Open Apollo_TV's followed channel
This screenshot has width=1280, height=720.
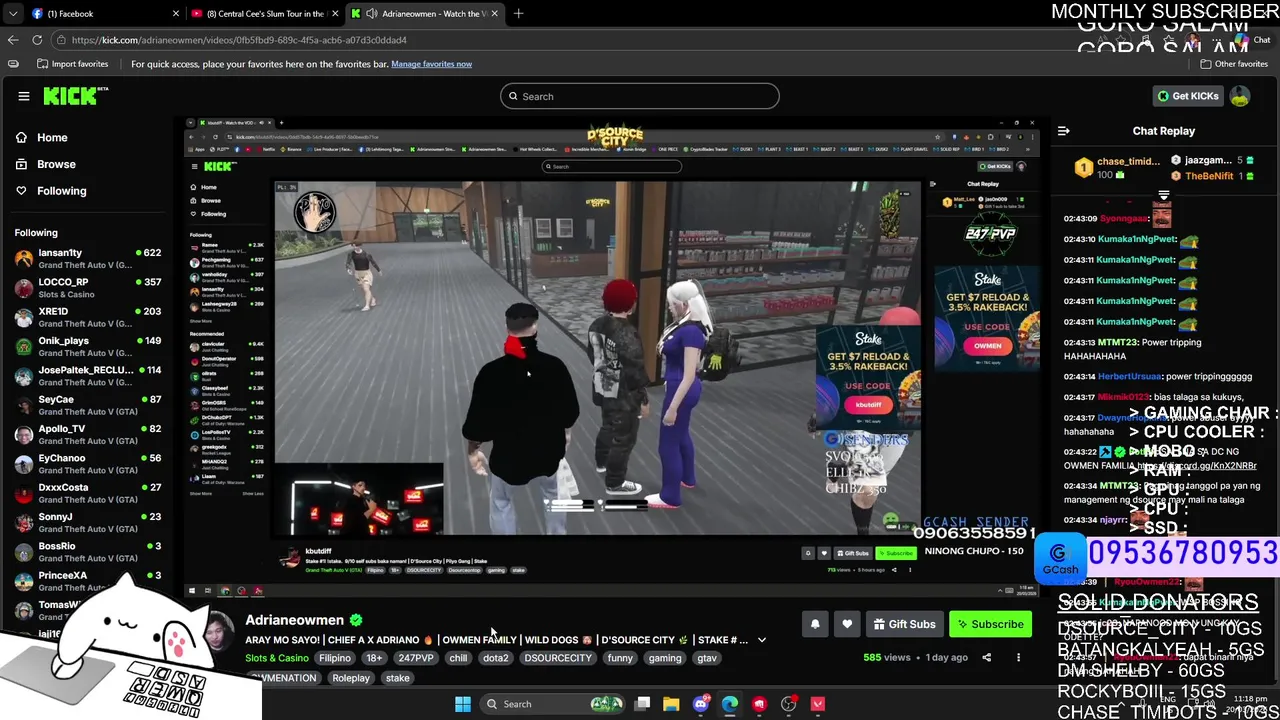click(x=88, y=434)
